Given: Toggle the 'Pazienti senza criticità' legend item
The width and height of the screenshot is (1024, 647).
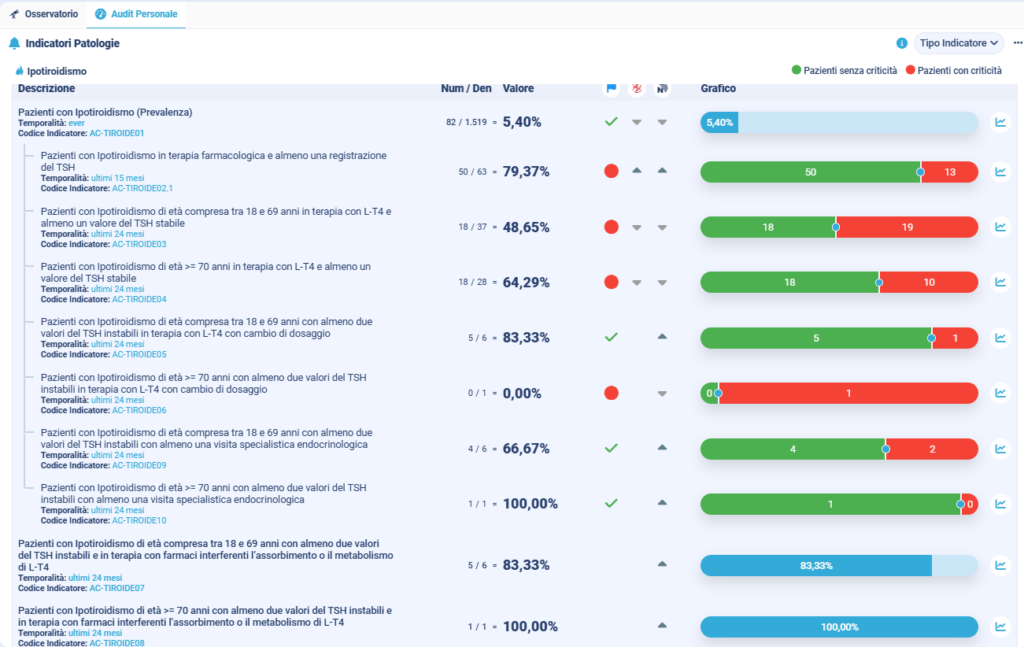Looking at the screenshot, I should (x=846, y=71).
